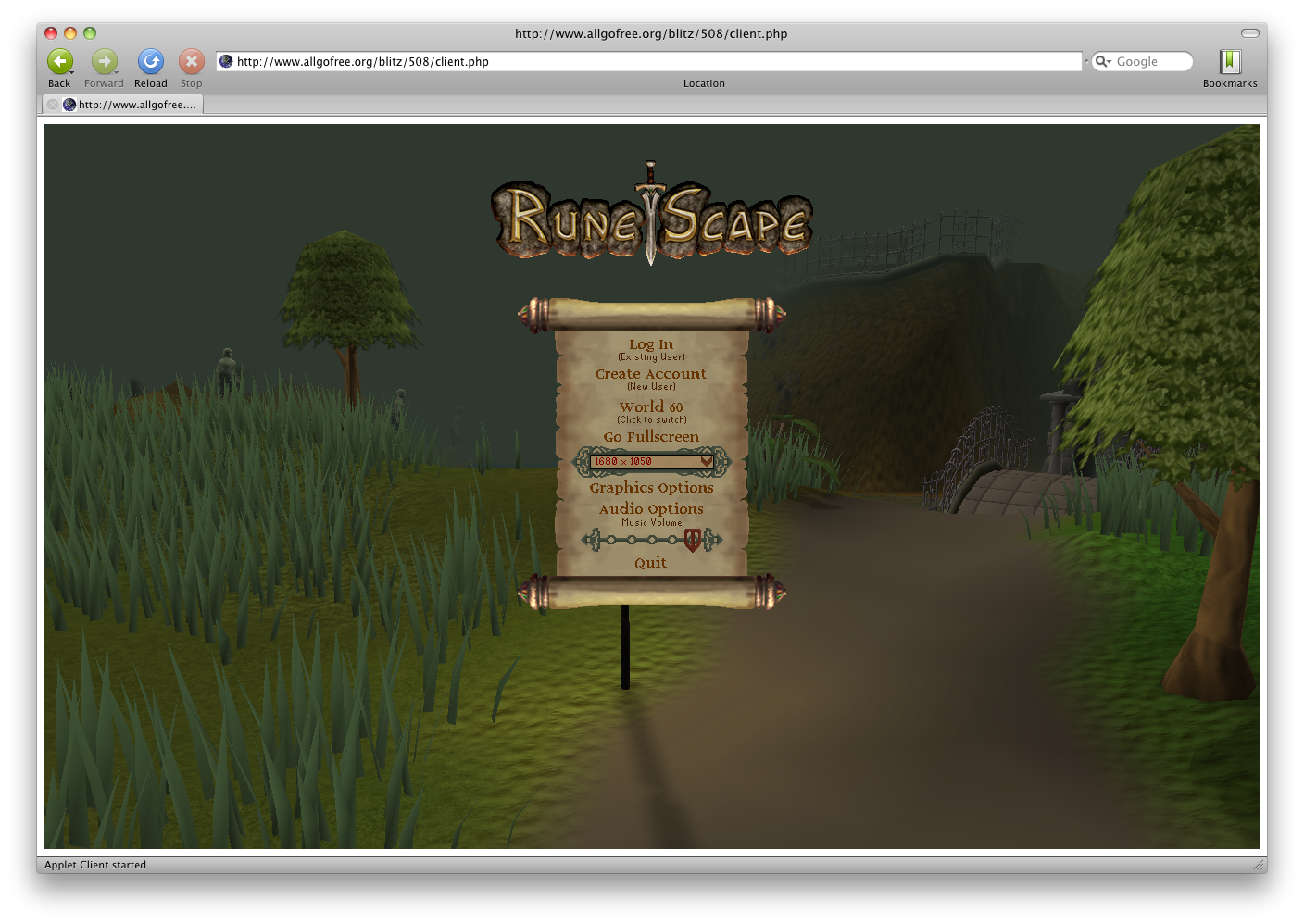The height and width of the screenshot is (924, 1304).
Task: Open the Bookmarks panel
Action: coord(1230,62)
